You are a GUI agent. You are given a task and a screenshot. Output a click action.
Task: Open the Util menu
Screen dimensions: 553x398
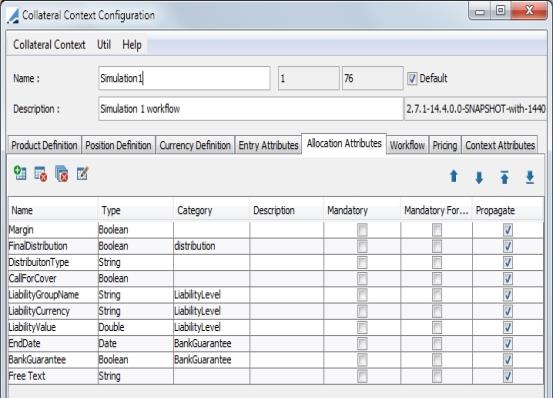[104, 45]
